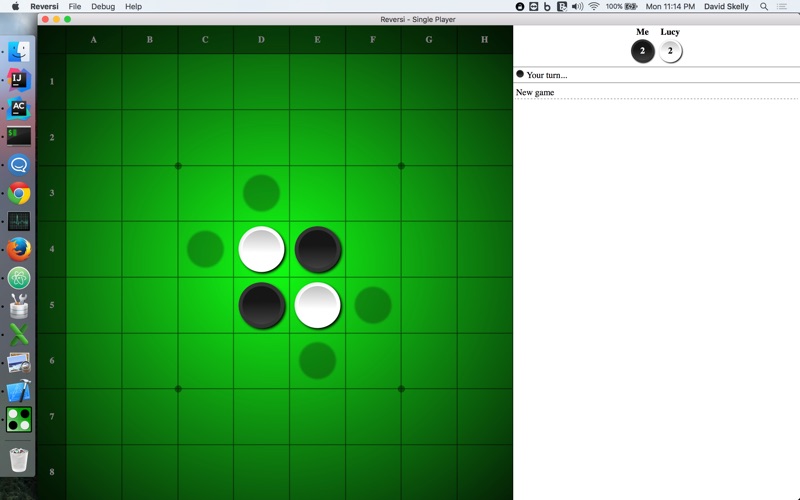Click row label 1 on the board
The image size is (800, 500).
coord(52,82)
